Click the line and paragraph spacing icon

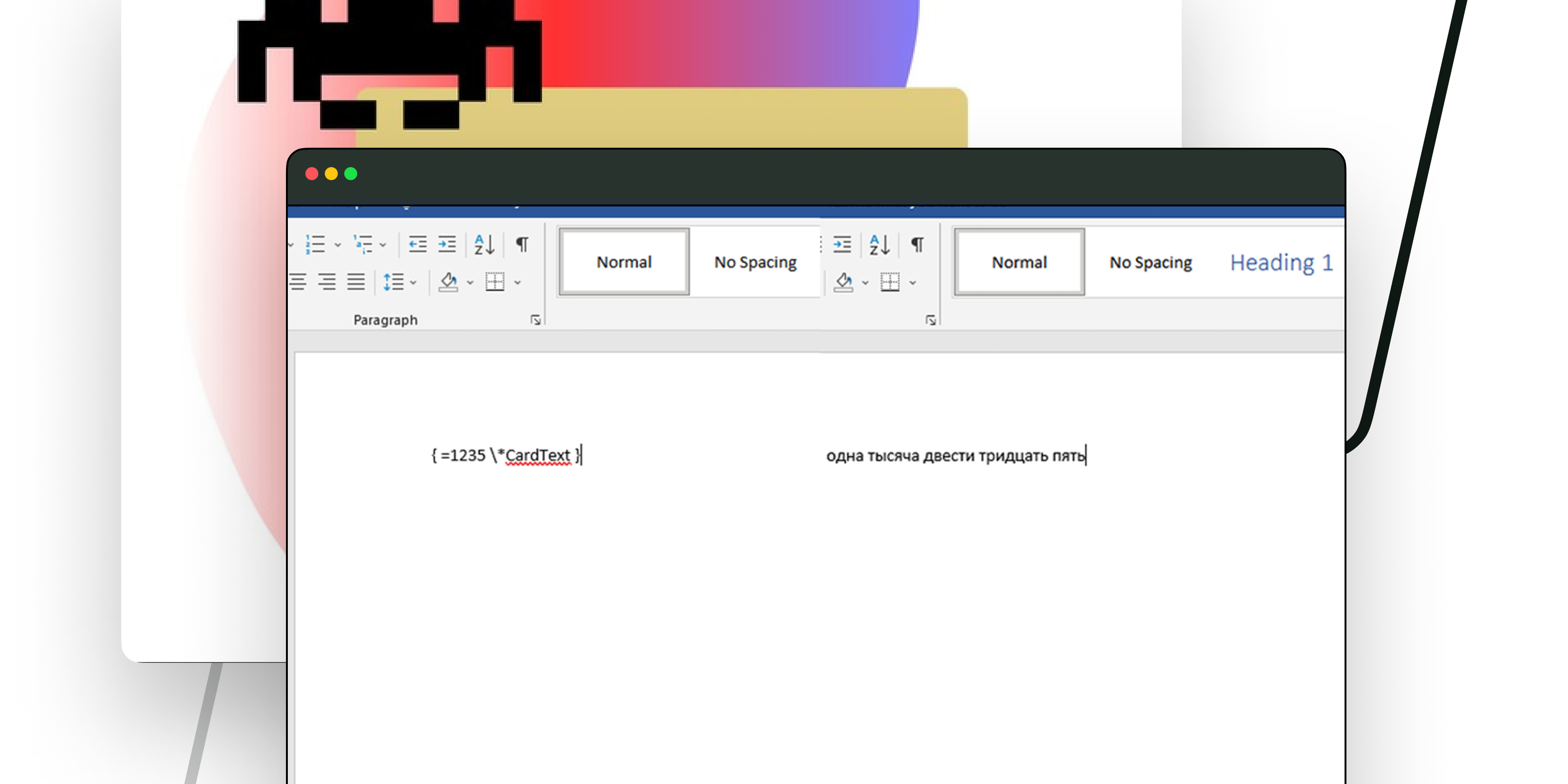click(393, 282)
